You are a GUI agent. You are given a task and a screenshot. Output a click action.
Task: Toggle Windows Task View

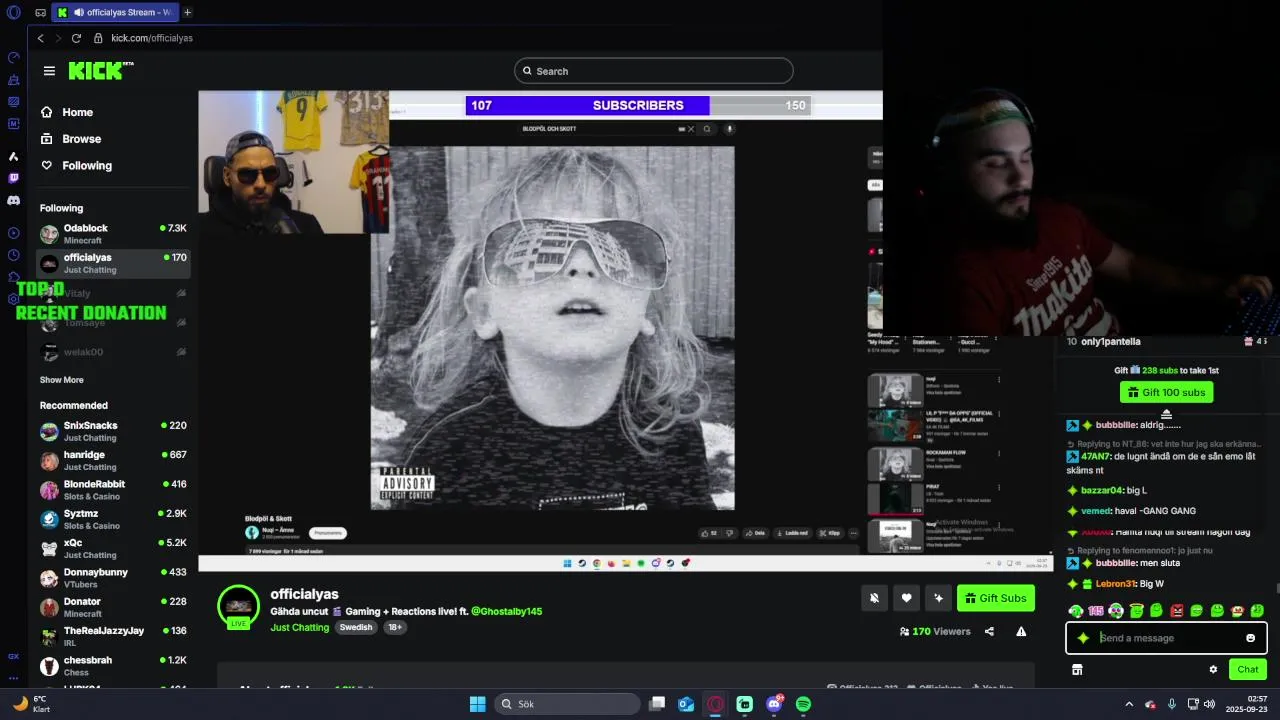point(657,704)
